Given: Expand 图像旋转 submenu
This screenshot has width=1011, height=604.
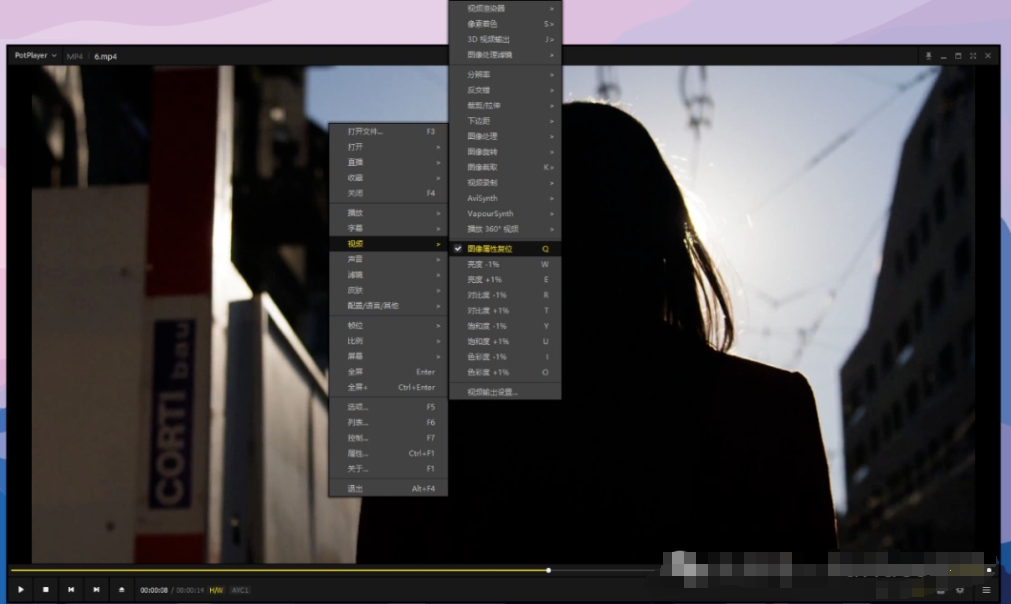Looking at the screenshot, I should [x=505, y=152].
